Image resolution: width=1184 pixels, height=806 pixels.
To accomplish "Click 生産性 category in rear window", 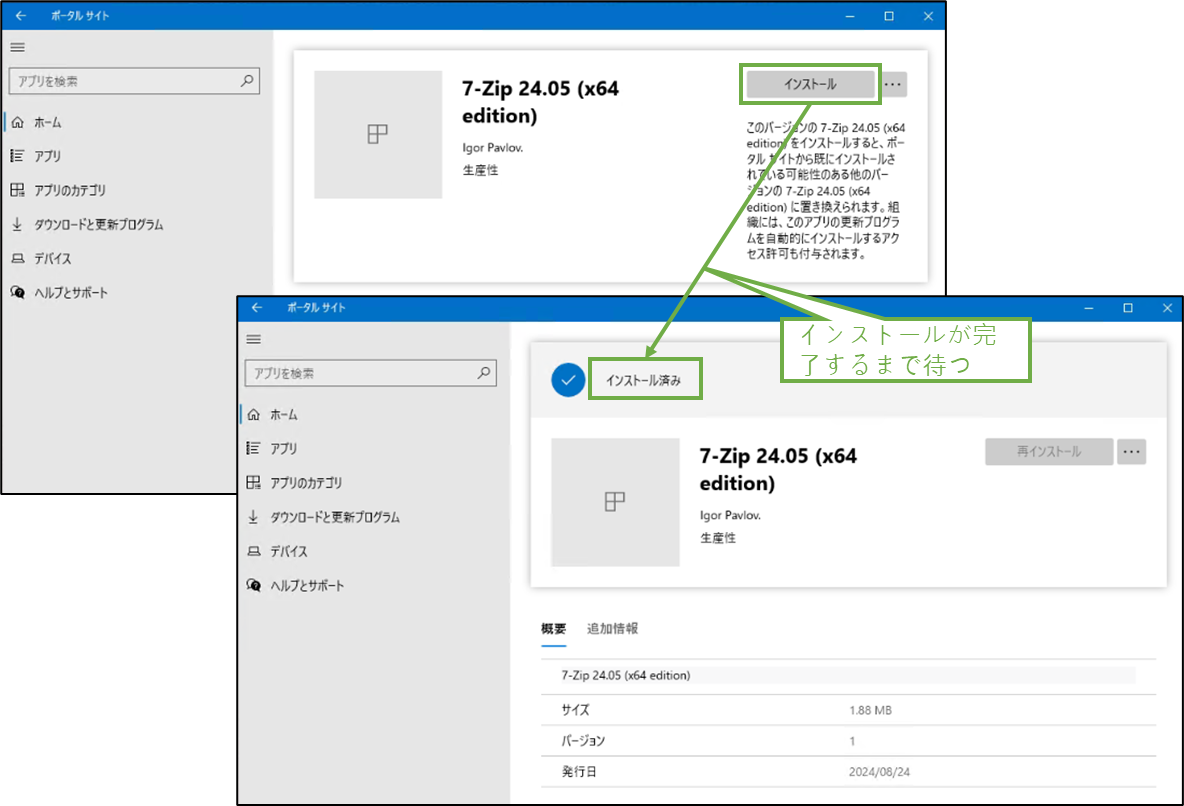I will (x=480, y=170).
